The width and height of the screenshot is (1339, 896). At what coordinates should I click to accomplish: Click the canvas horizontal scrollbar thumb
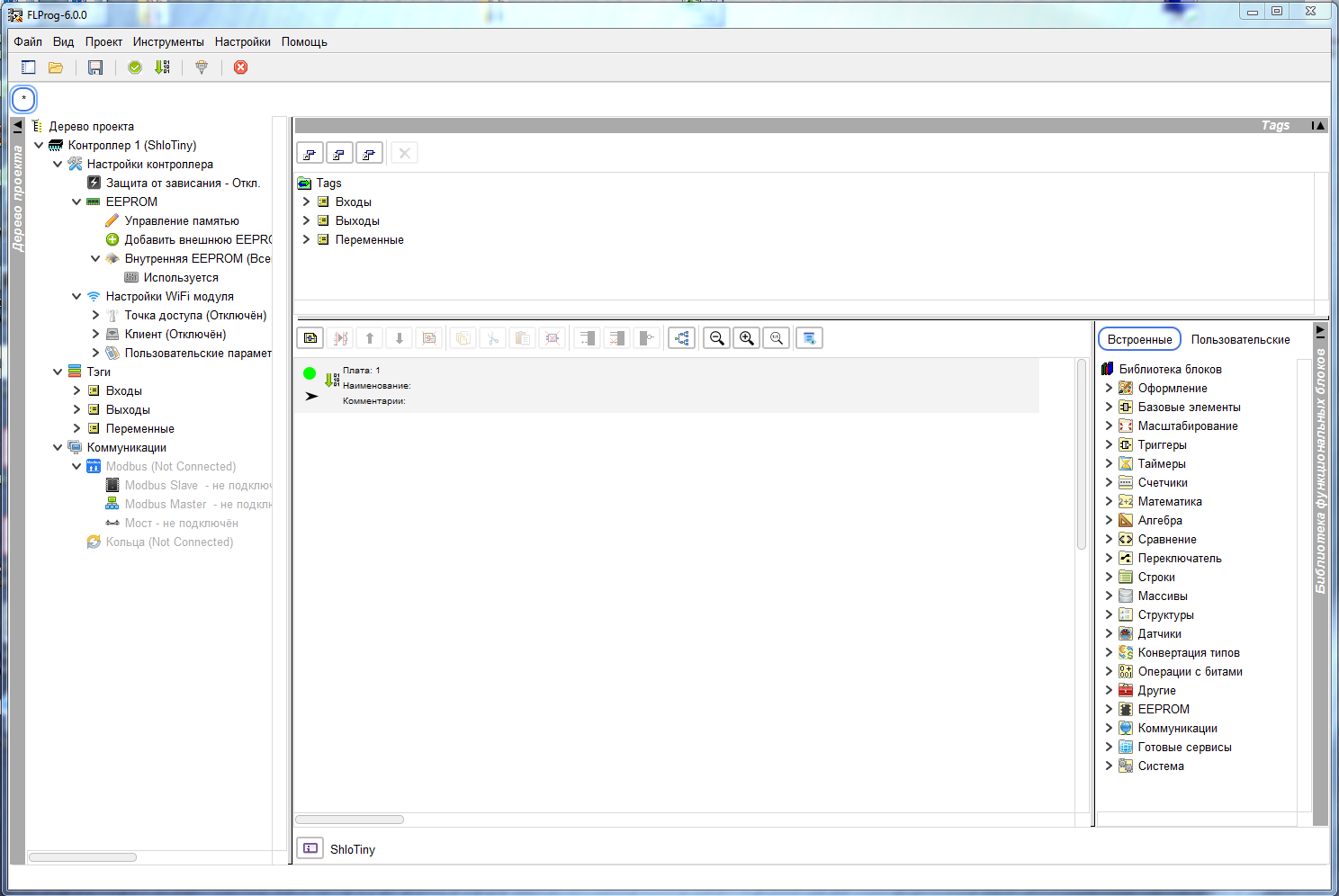point(349,820)
